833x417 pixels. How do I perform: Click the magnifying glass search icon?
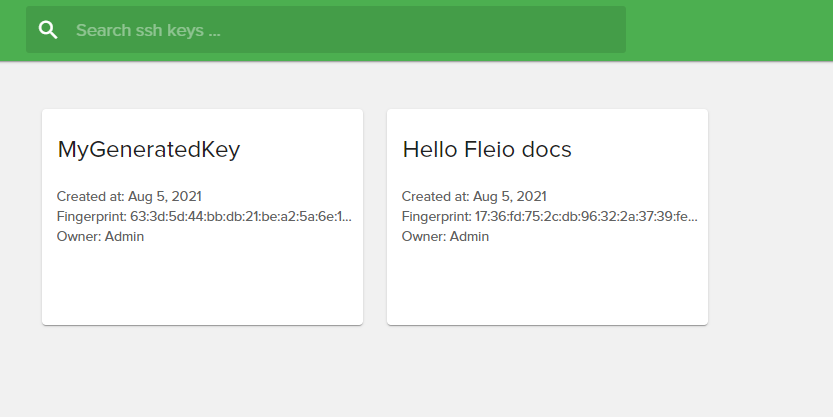48,30
